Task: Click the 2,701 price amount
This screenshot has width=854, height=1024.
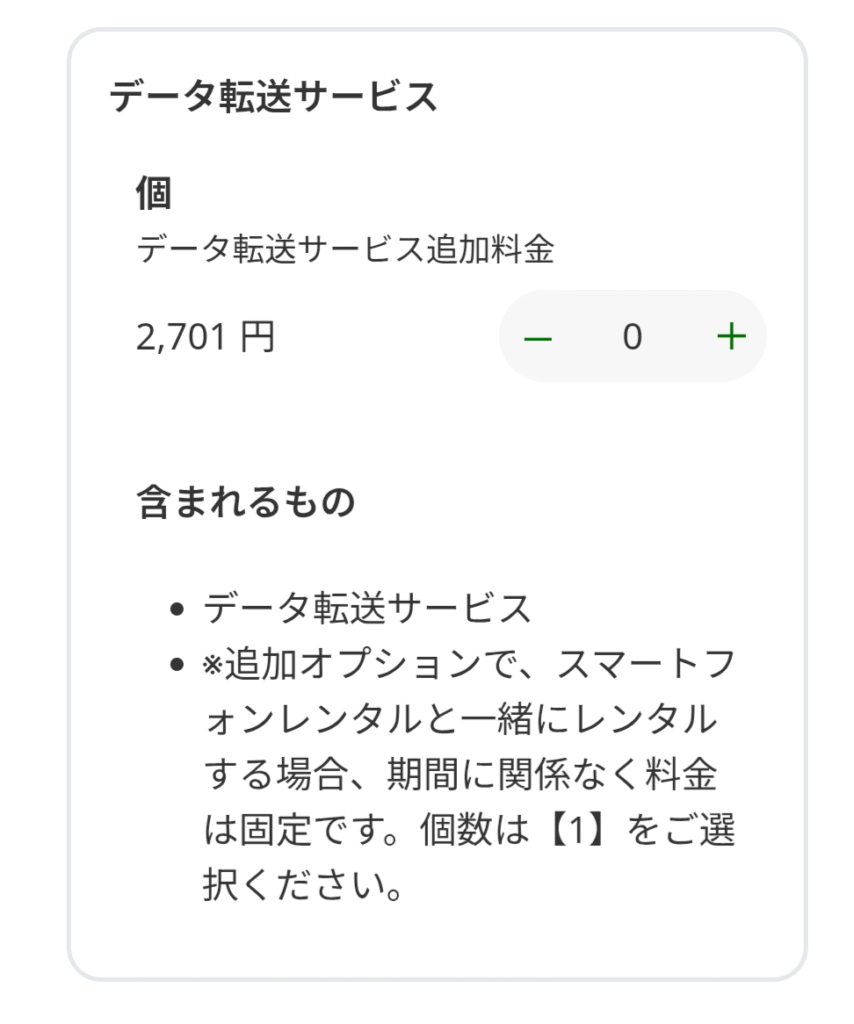Action: [x=181, y=337]
